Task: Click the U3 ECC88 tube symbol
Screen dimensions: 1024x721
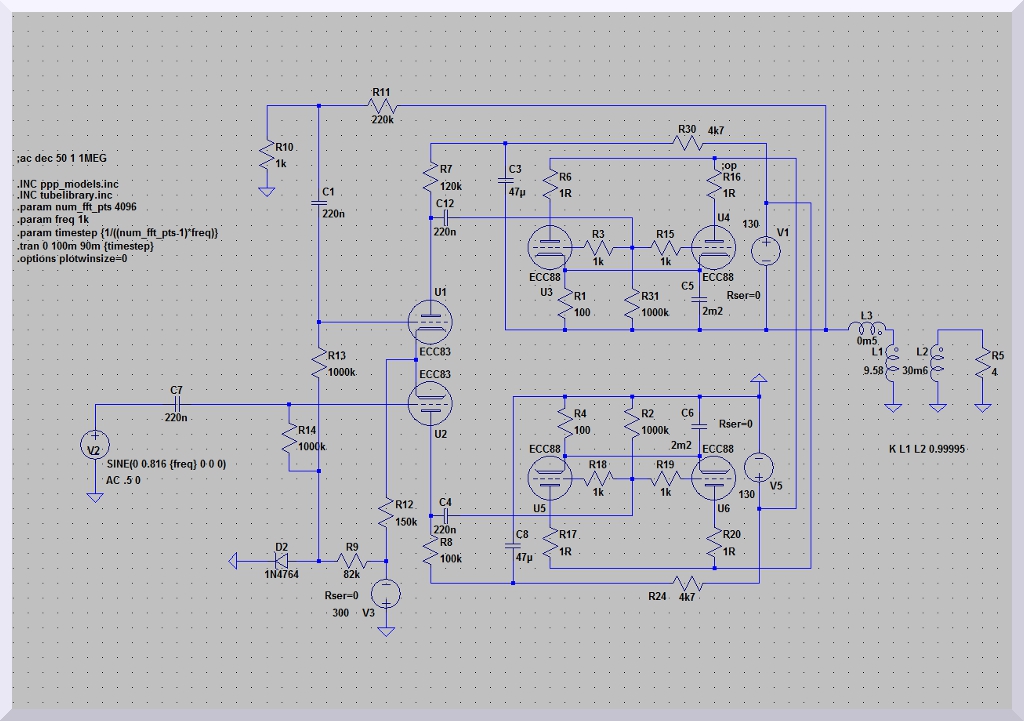Action: point(549,244)
